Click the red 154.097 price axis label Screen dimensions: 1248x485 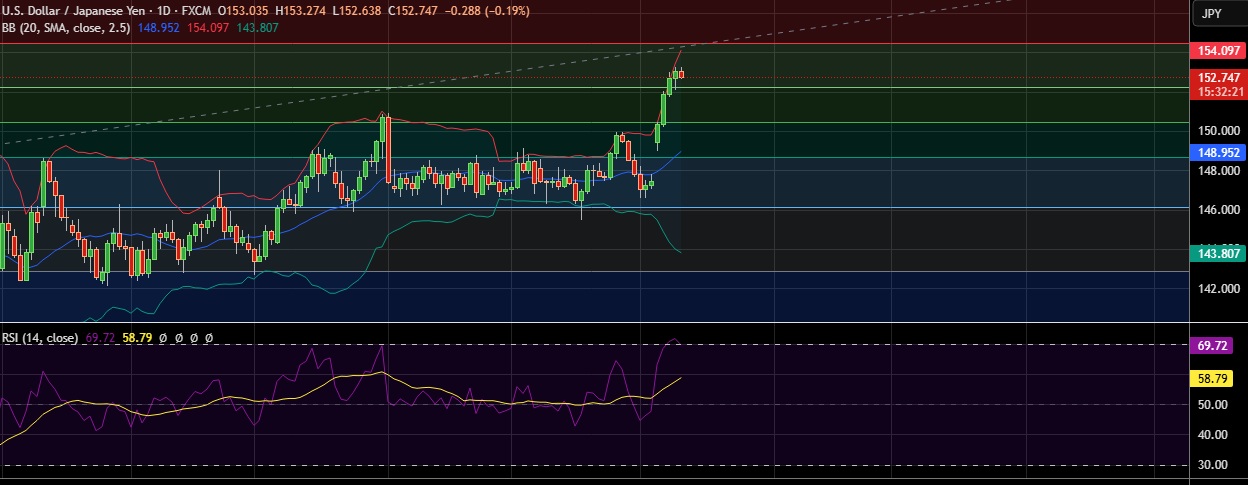1218,51
